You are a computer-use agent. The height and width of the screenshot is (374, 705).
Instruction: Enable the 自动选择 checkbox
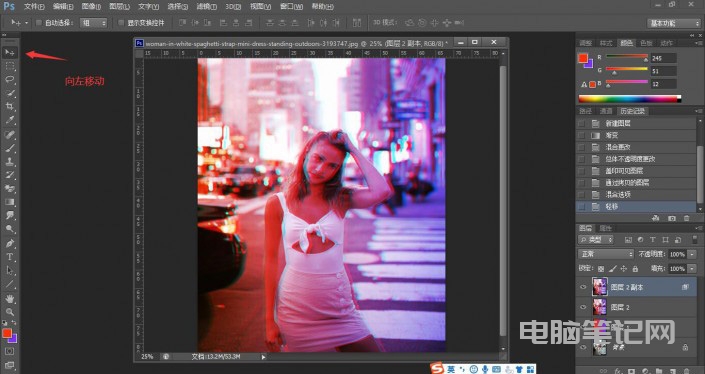pos(39,22)
